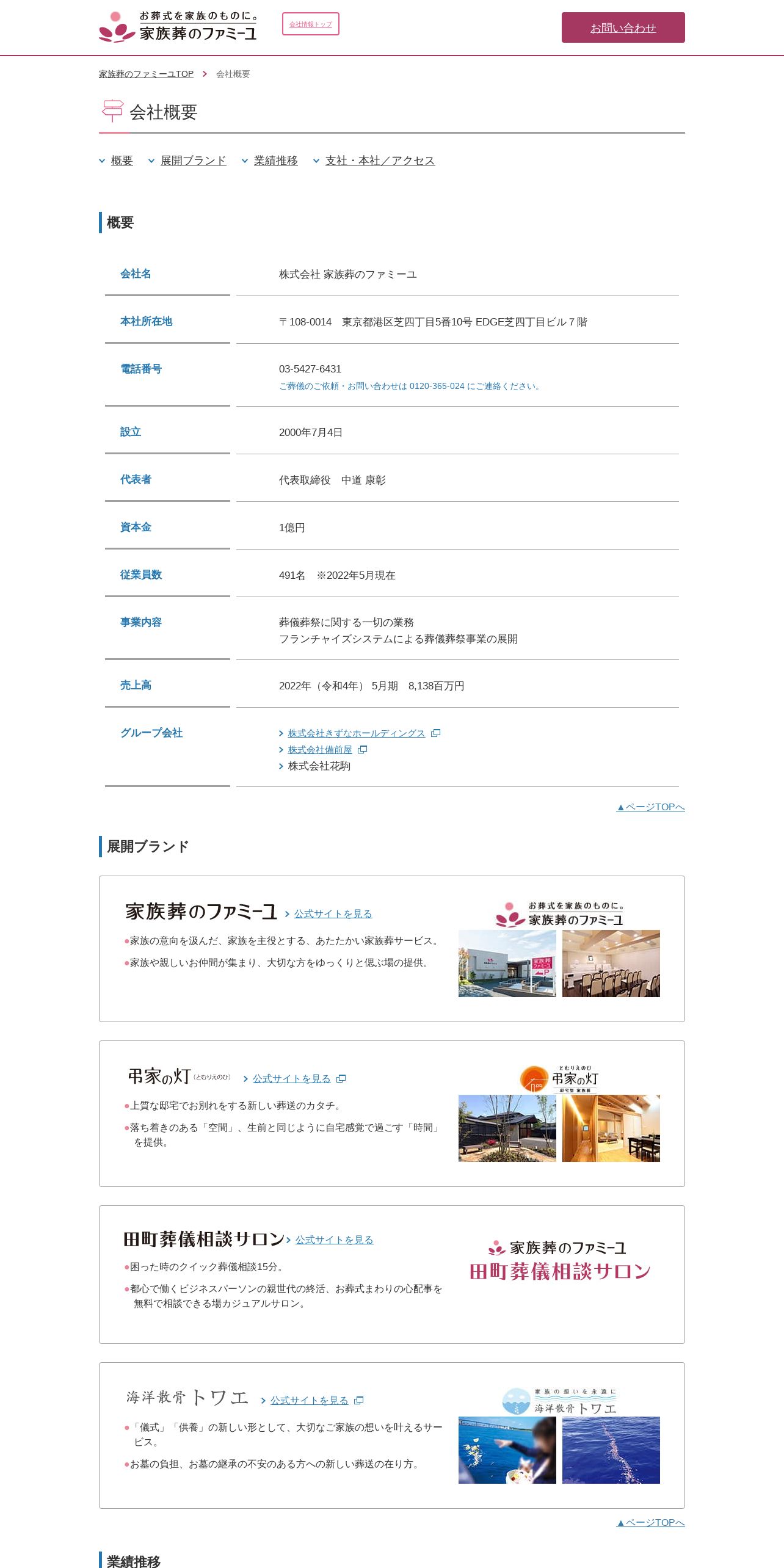Jump to the 業績推移 anchor link
This screenshot has height=1568, width=784.
click(x=275, y=161)
